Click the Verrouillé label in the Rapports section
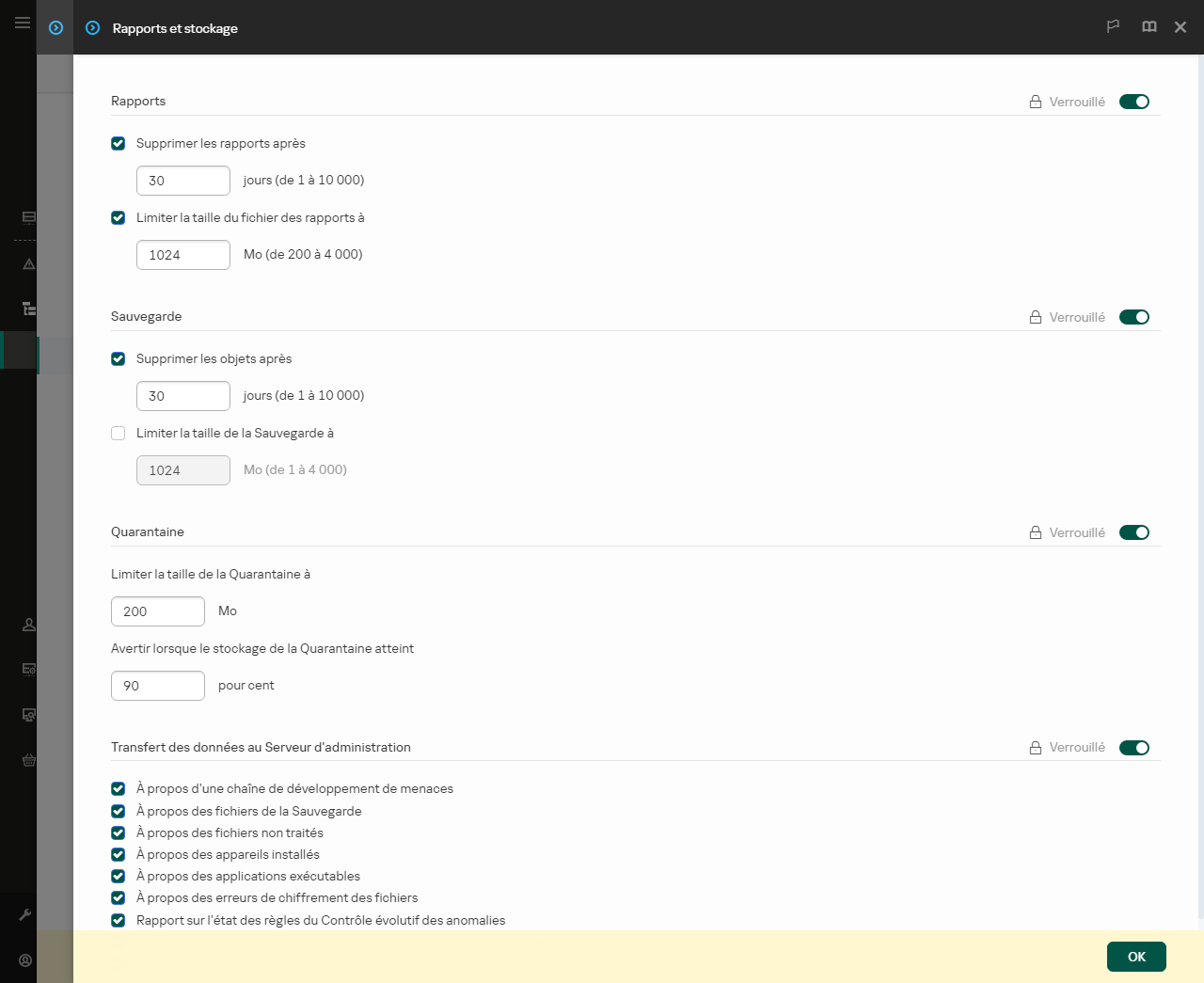The height and width of the screenshot is (983, 1204). [x=1077, y=102]
